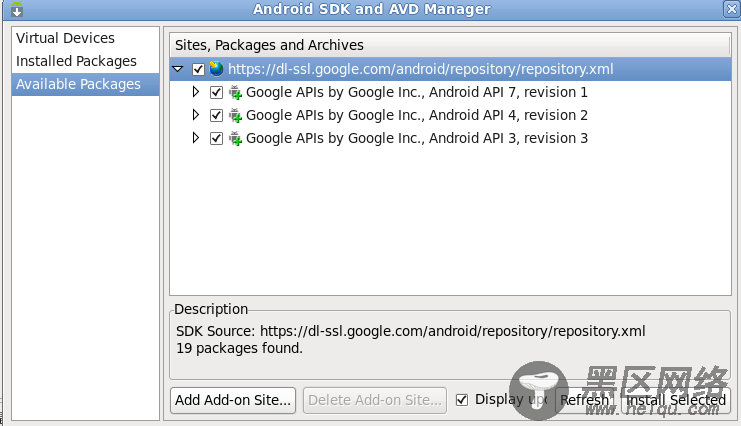Click the Delete Add-on Site button
Image resolution: width=741 pixels, height=426 pixels.
click(375, 400)
